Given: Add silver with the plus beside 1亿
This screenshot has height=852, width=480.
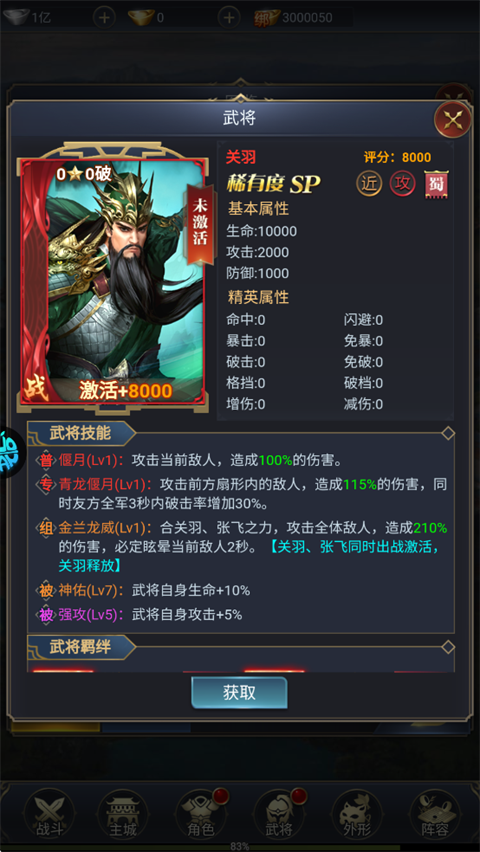Looking at the screenshot, I should pos(104,17).
